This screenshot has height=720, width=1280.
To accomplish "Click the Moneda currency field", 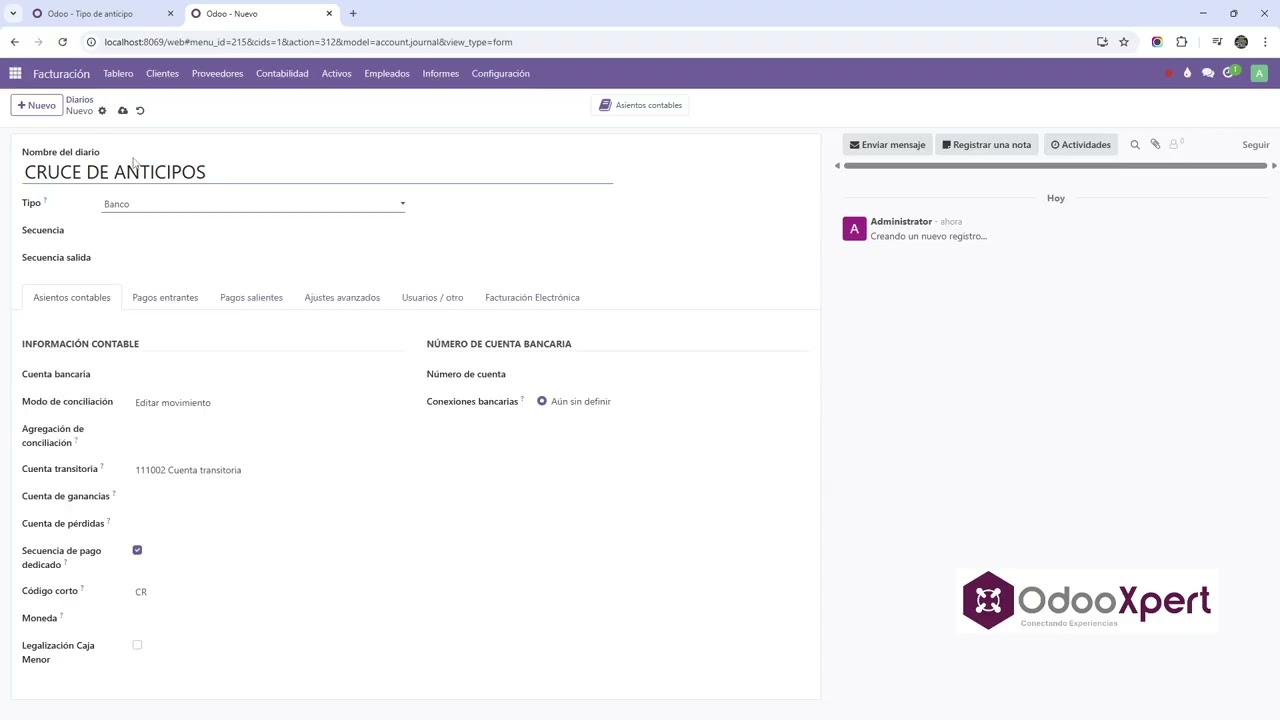I will pos(270,618).
